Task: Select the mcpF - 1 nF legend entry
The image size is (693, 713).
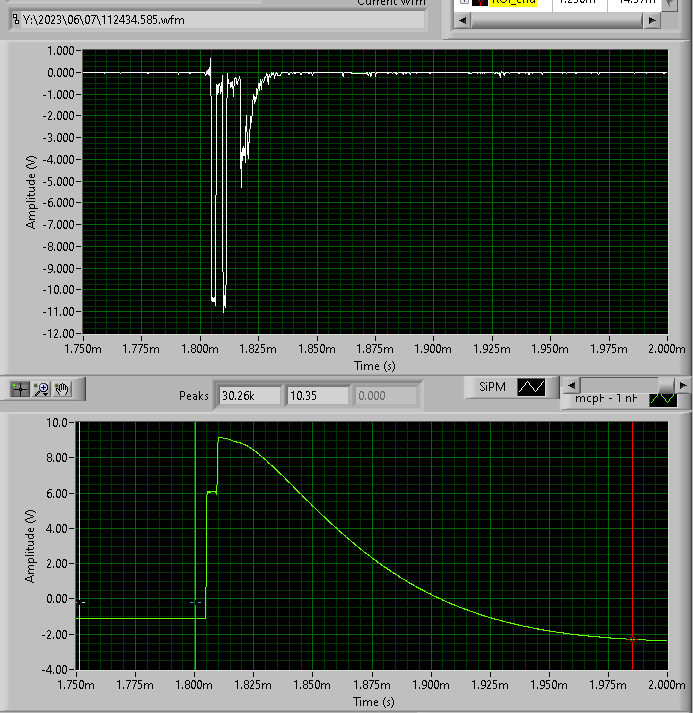Action: 606,398
